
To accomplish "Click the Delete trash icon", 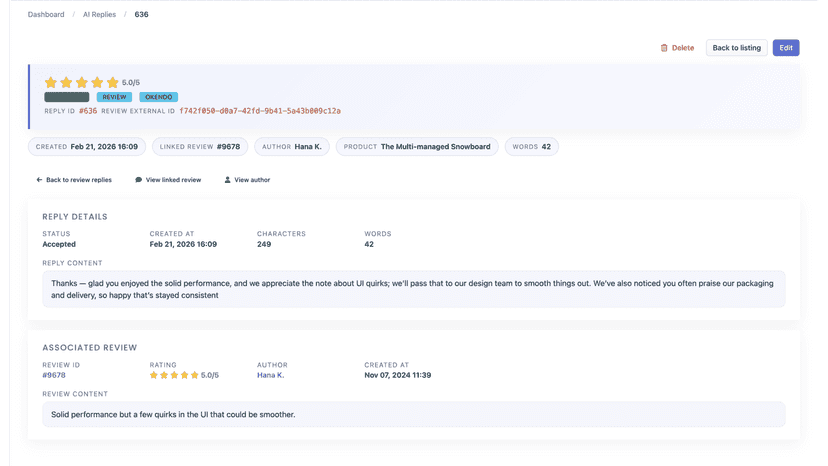I will [664, 48].
